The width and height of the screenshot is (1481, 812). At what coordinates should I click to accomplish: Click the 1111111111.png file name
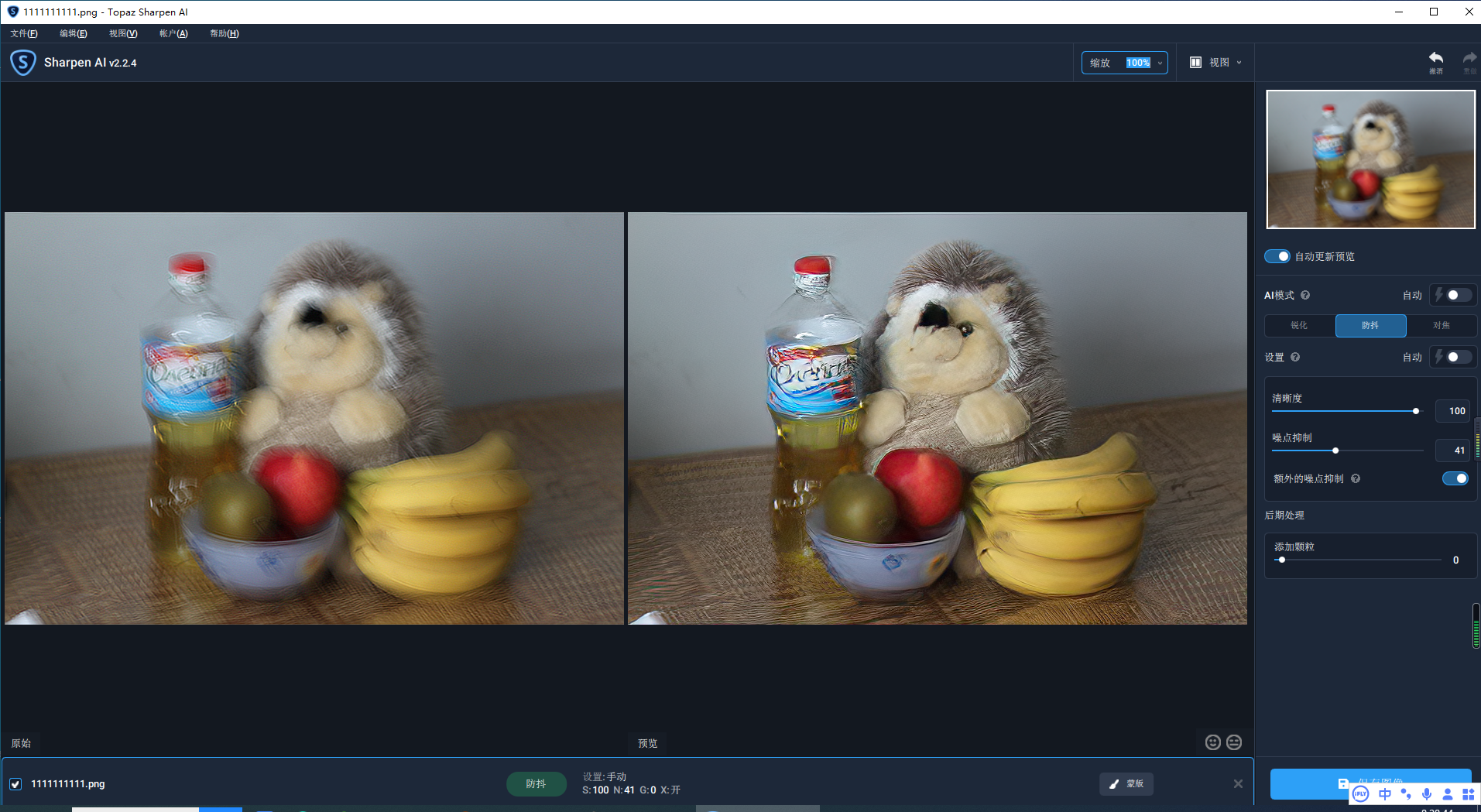coord(68,784)
